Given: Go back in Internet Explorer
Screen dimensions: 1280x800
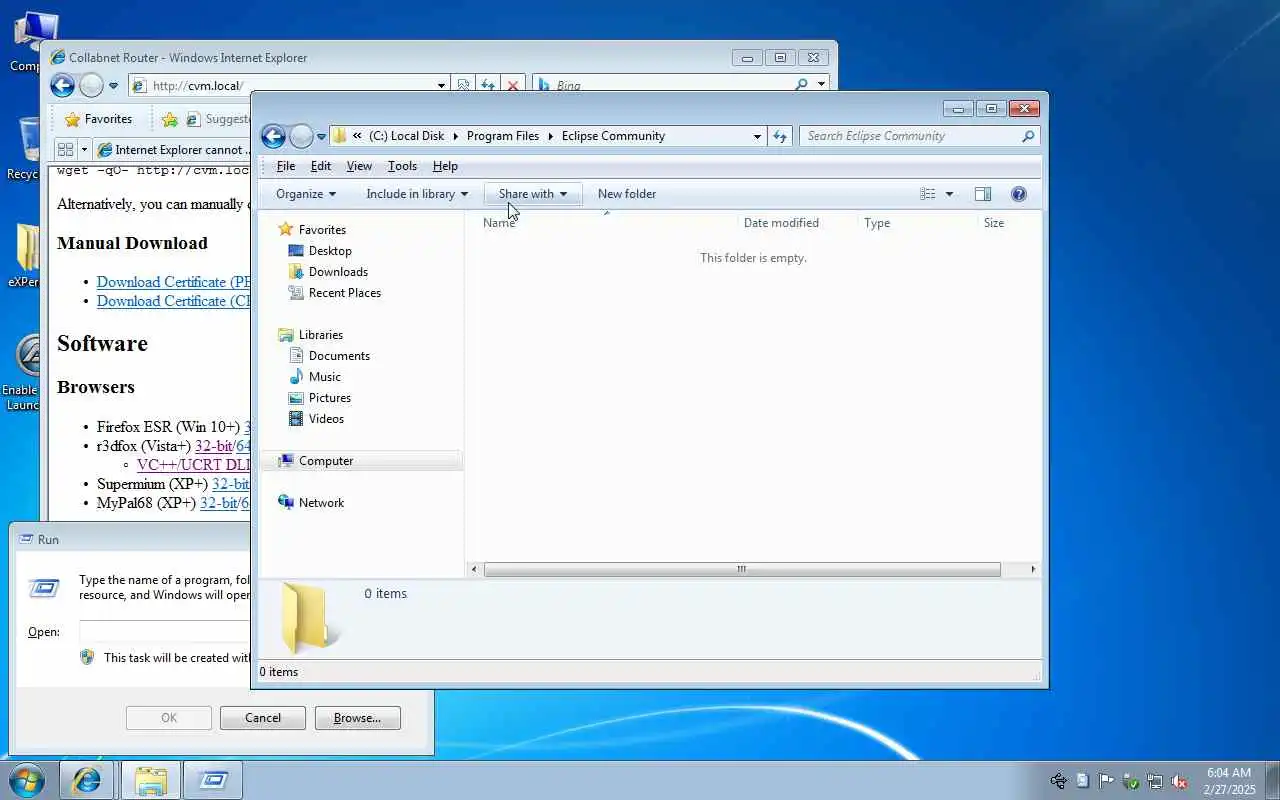Looking at the screenshot, I should [x=62, y=86].
